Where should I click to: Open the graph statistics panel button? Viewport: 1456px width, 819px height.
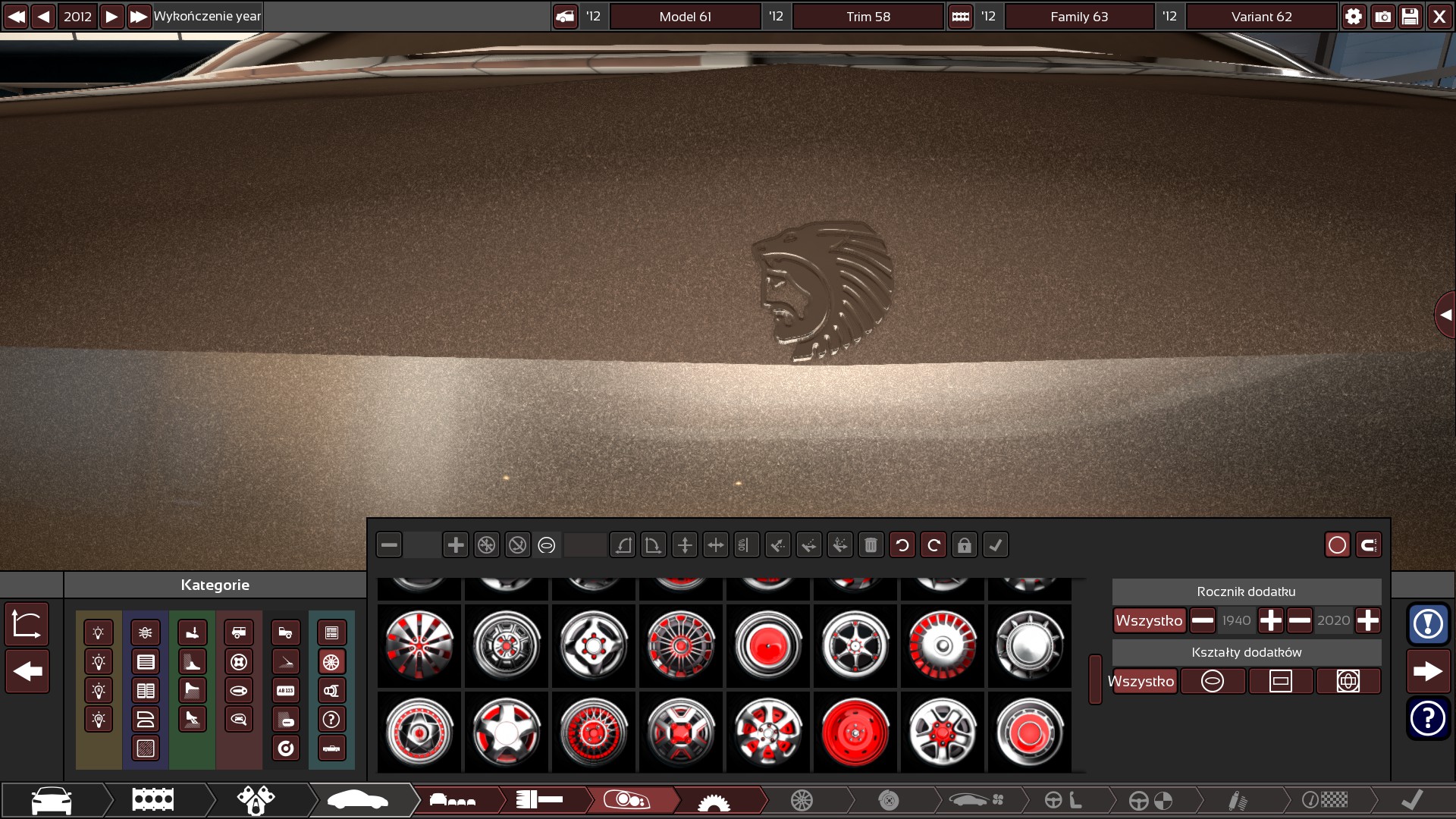[x=27, y=624]
